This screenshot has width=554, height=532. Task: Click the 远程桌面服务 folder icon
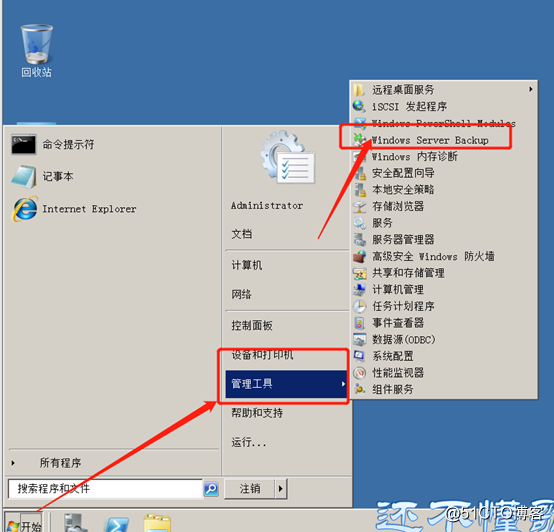[x=359, y=90]
